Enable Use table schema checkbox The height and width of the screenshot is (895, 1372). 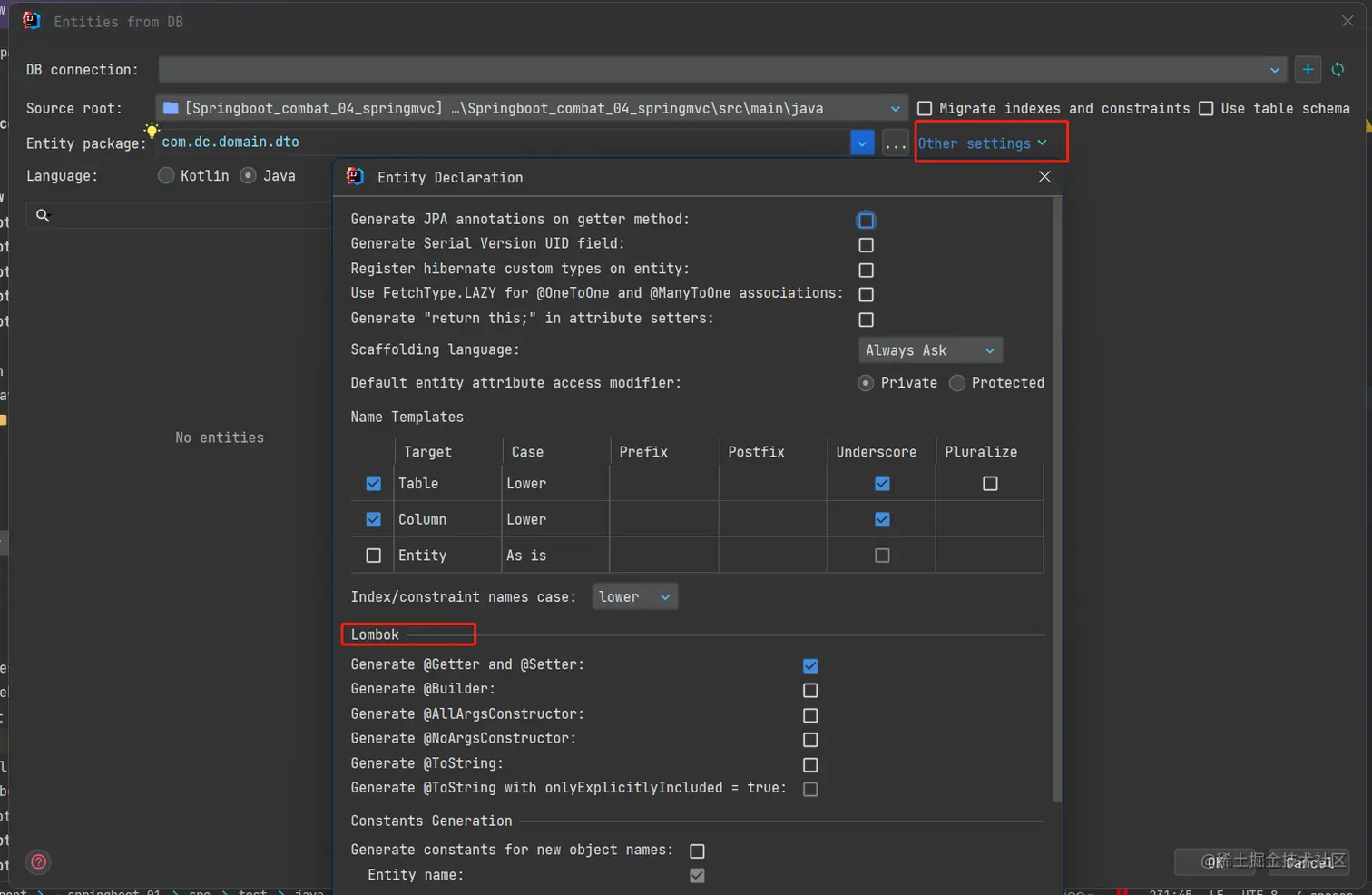pos(1206,108)
